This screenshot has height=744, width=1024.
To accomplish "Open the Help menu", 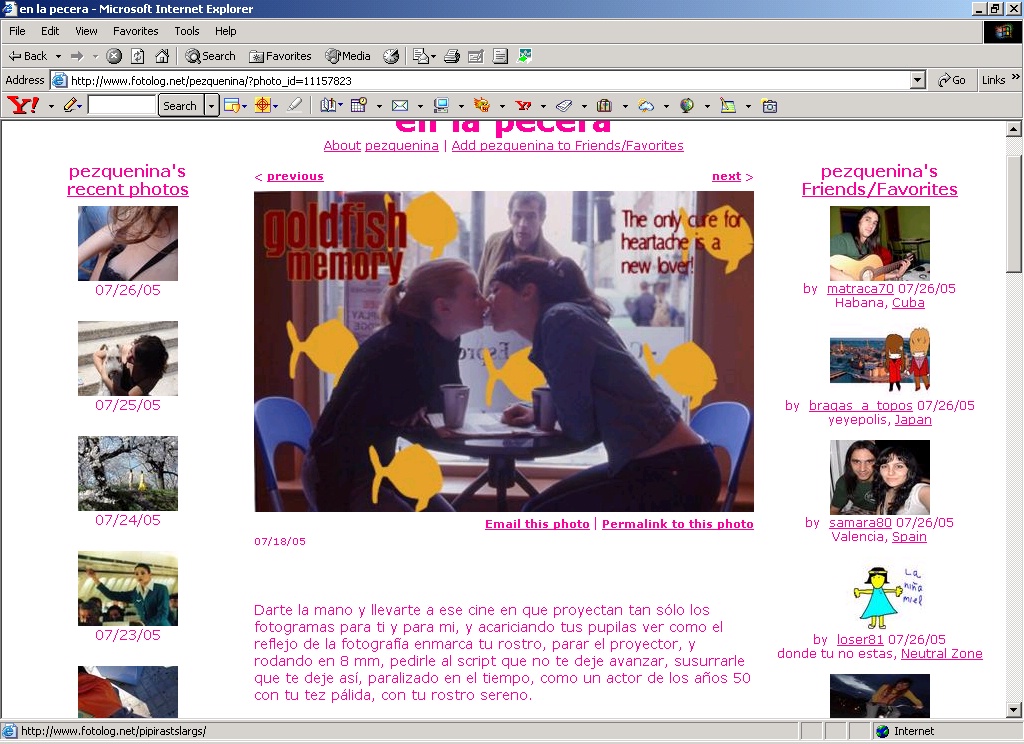I will click(225, 31).
